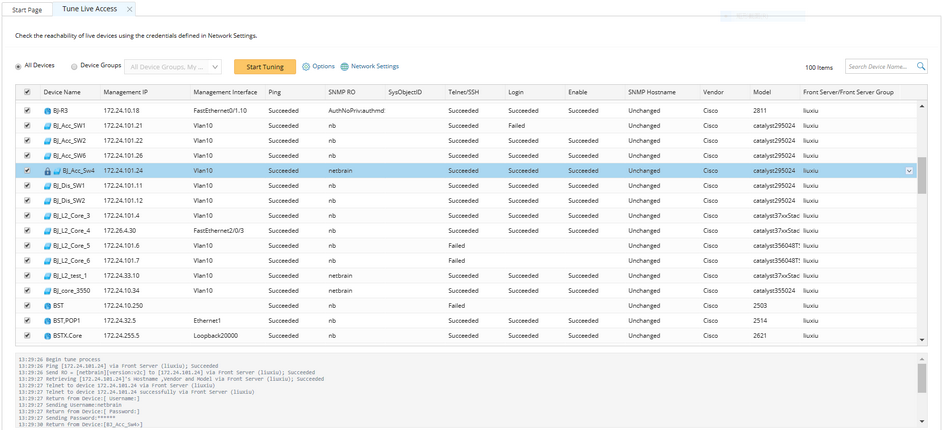Click the BST.POP1 router device icon
This screenshot has height=430, width=943.
(x=47, y=321)
